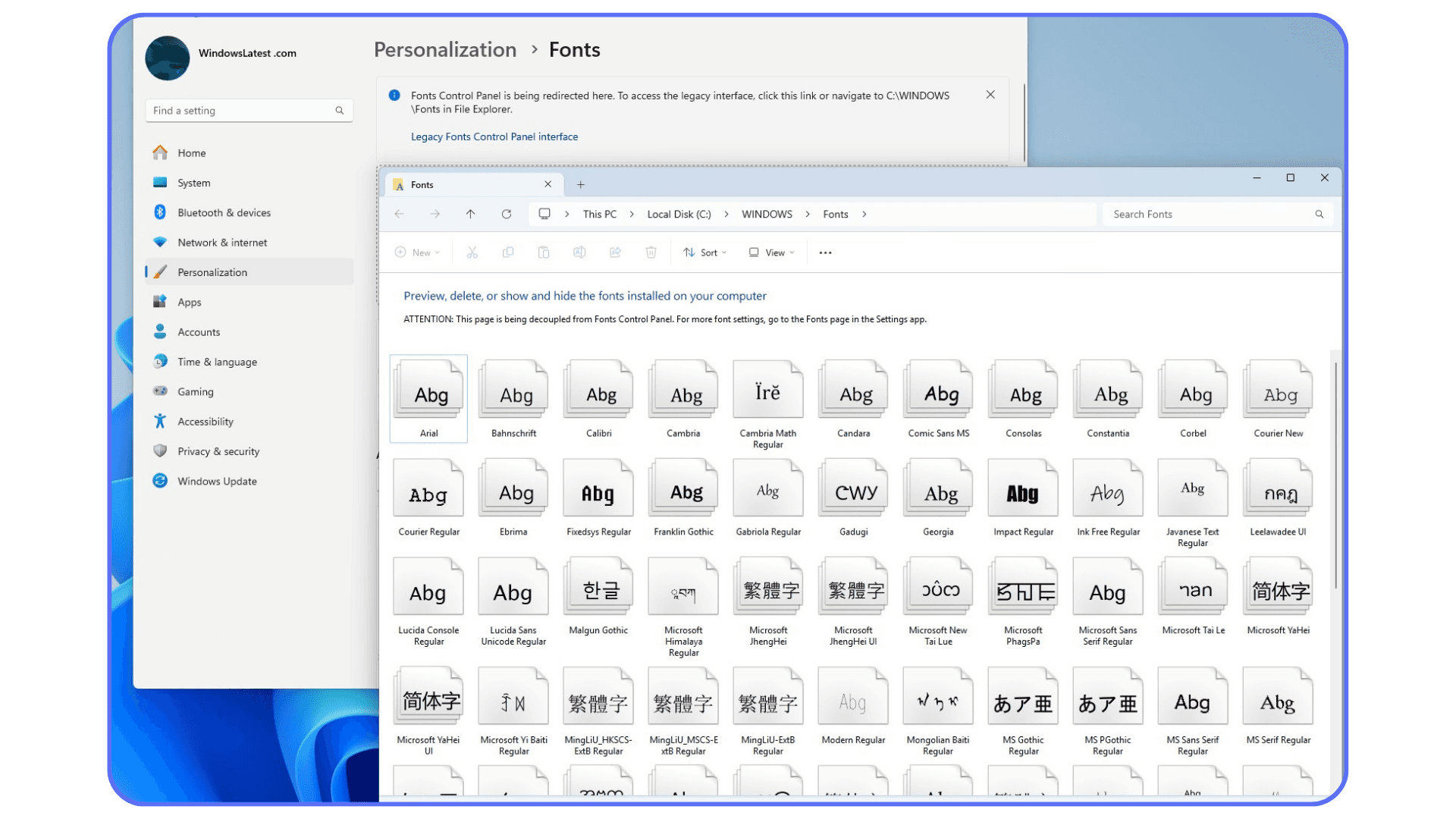Screen dimensions: 1456x819
Task: Select the Cut tool in the toolbar
Action: [x=472, y=252]
